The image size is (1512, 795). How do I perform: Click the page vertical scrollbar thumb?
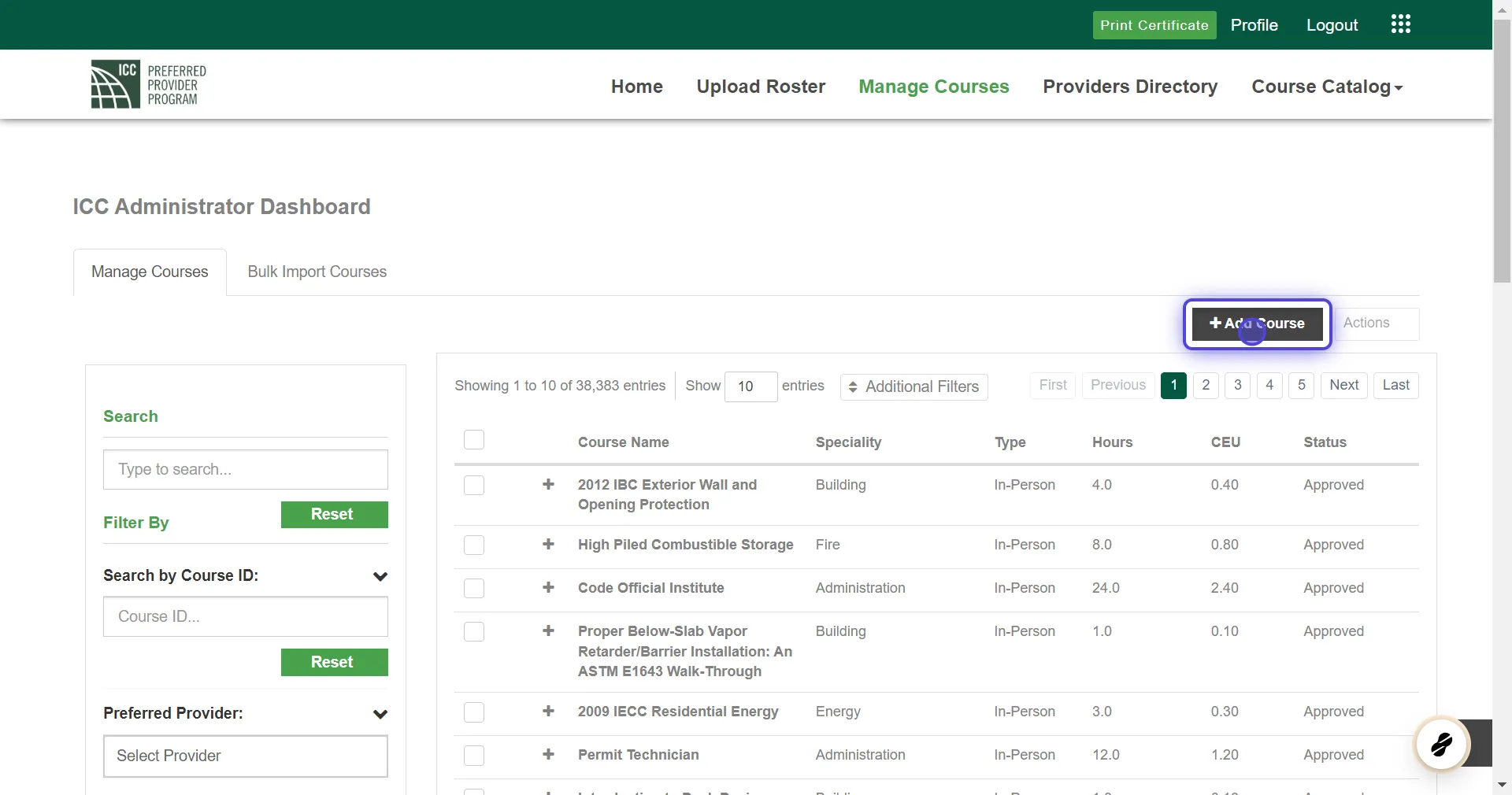tap(1502, 151)
